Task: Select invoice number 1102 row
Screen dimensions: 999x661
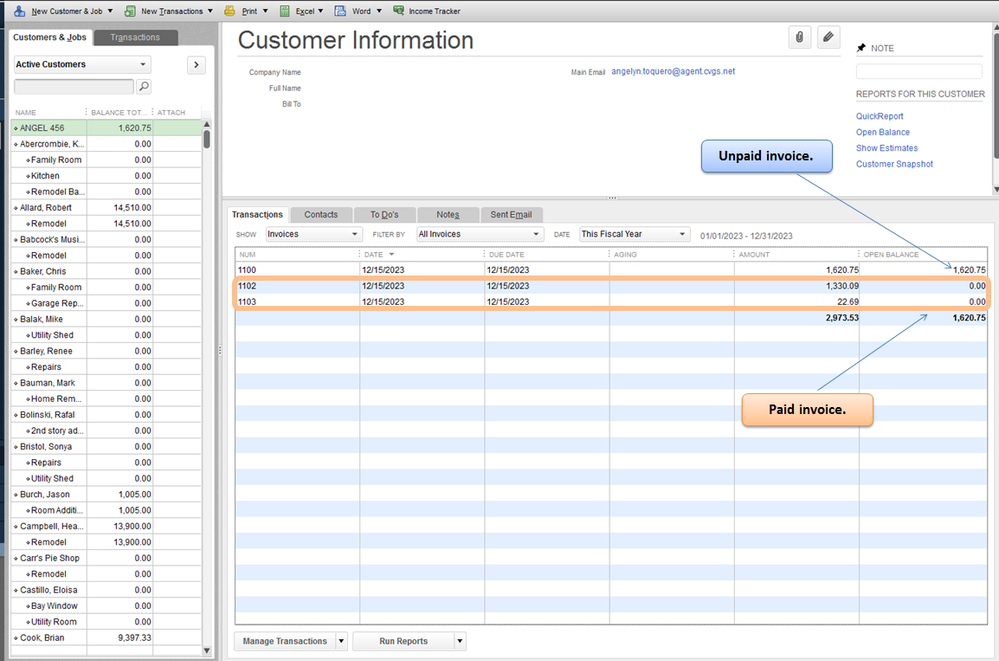Action: [x=611, y=286]
